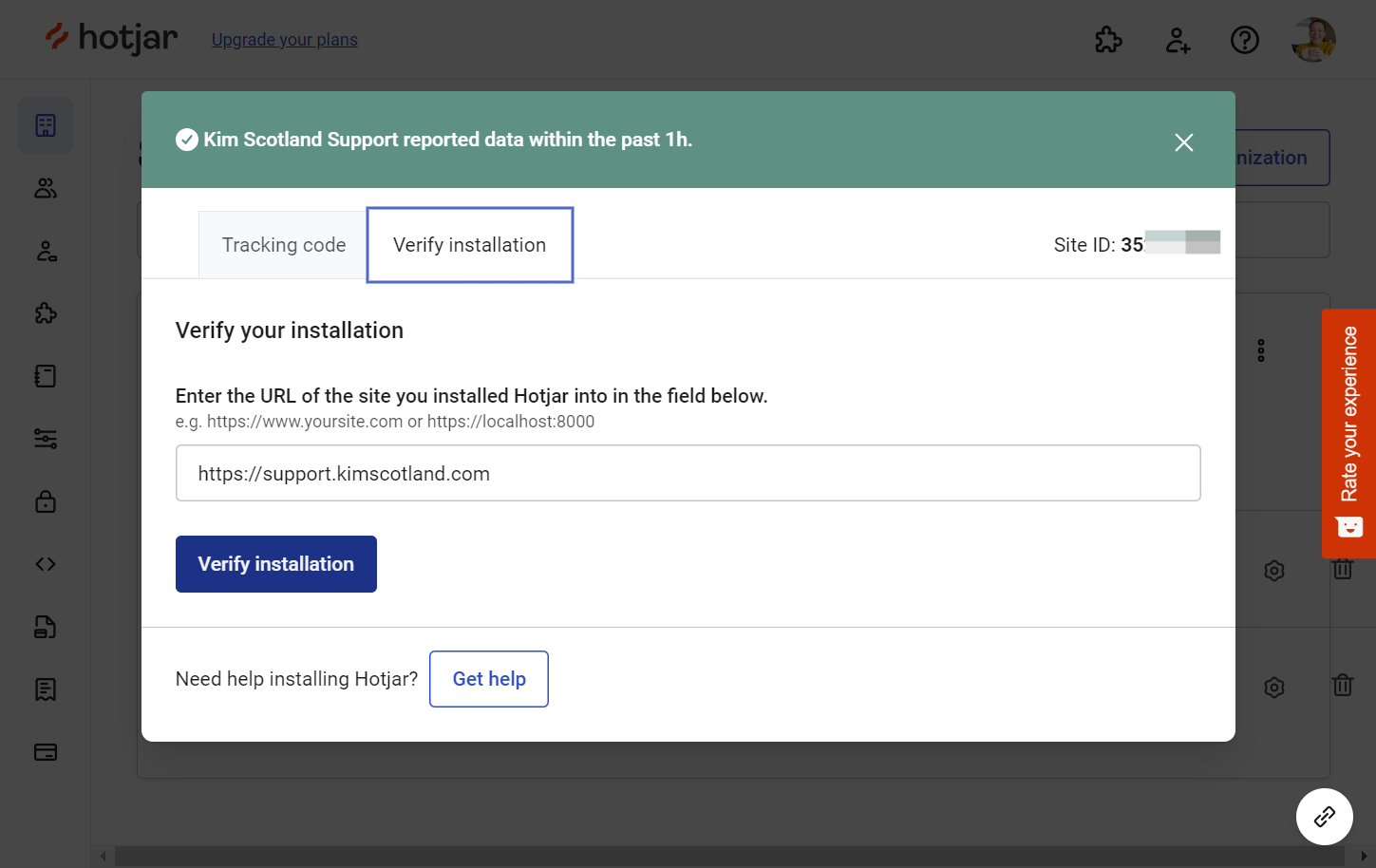Click the green checkmark status icon

(187, 140)
